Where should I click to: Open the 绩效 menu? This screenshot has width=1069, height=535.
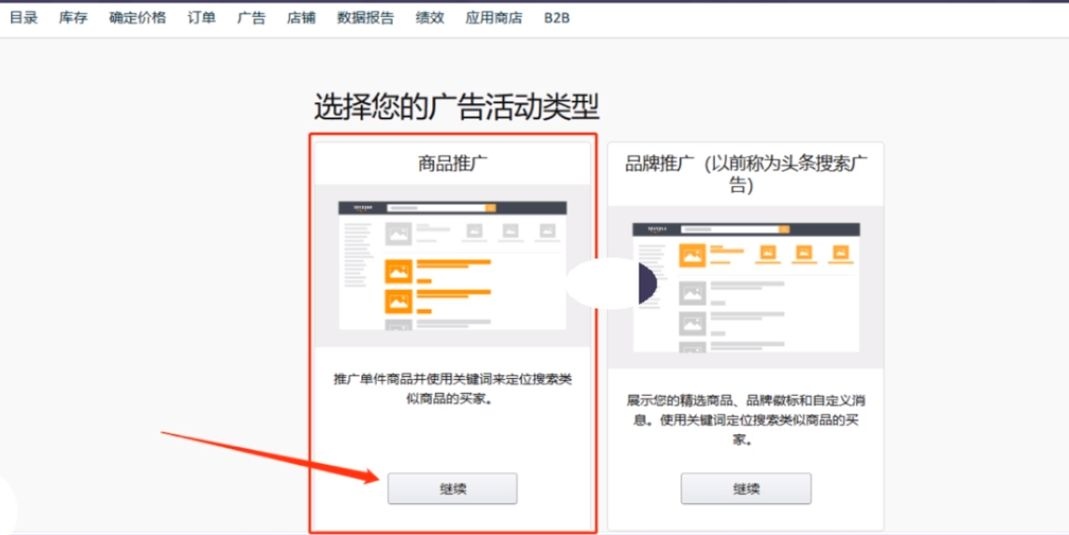430,18
